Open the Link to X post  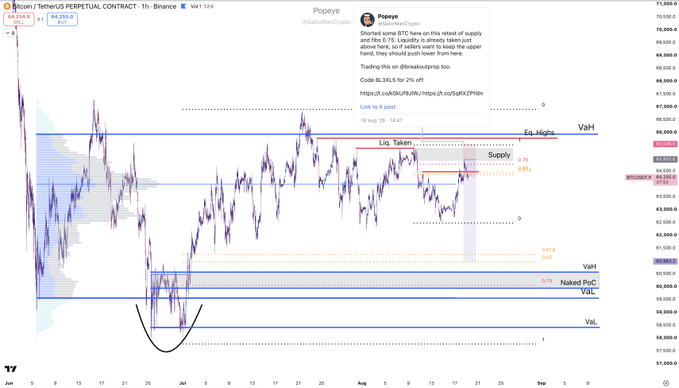[378, 107]
